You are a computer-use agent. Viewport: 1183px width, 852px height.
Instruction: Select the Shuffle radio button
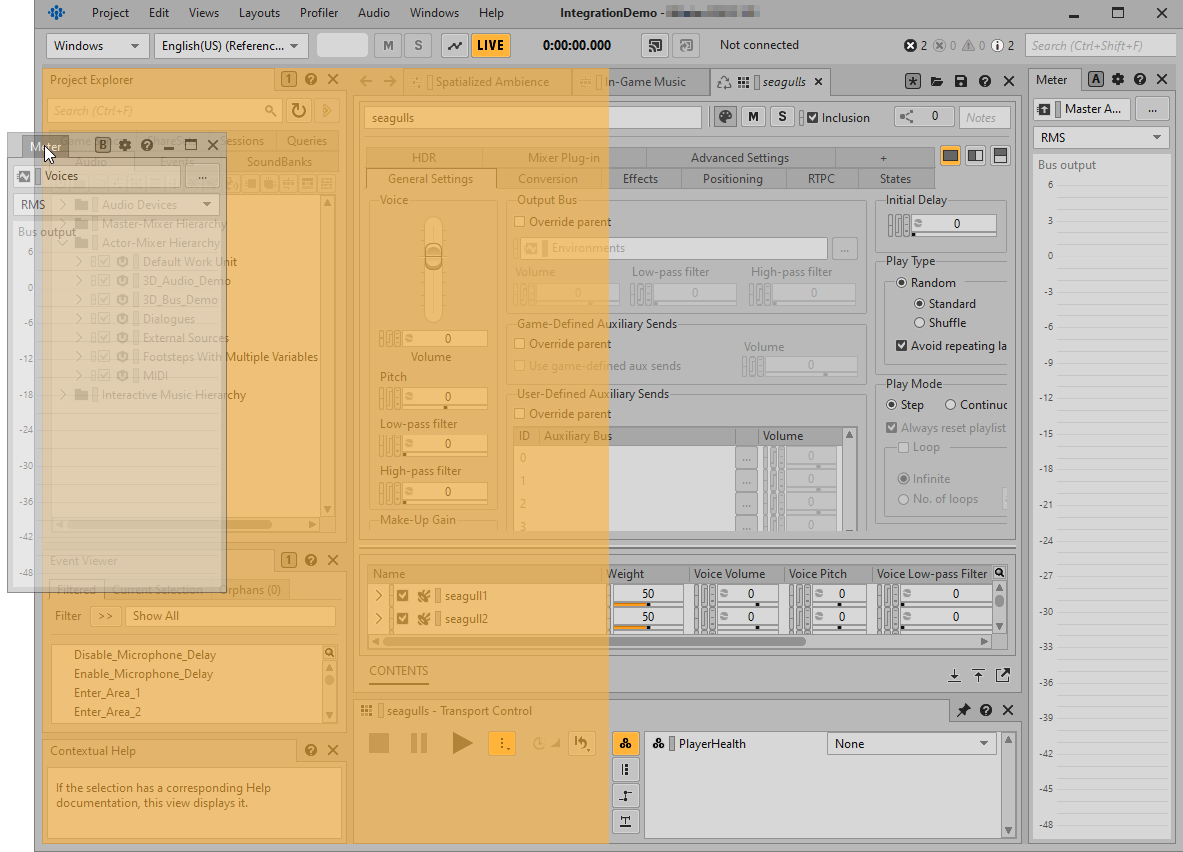(x=919, y=323)
